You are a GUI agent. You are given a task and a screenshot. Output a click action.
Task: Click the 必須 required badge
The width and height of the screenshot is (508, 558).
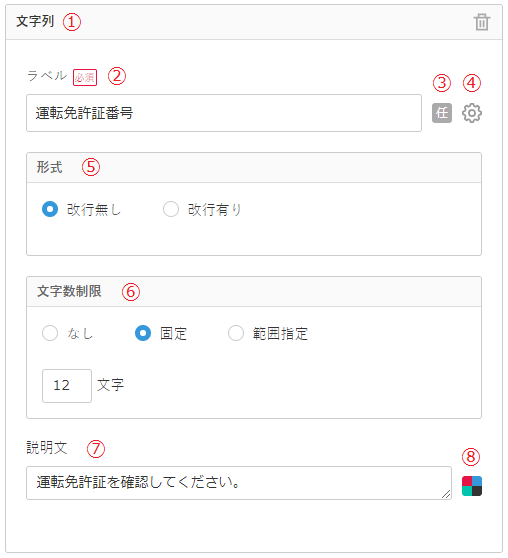(x=85, y=78)
